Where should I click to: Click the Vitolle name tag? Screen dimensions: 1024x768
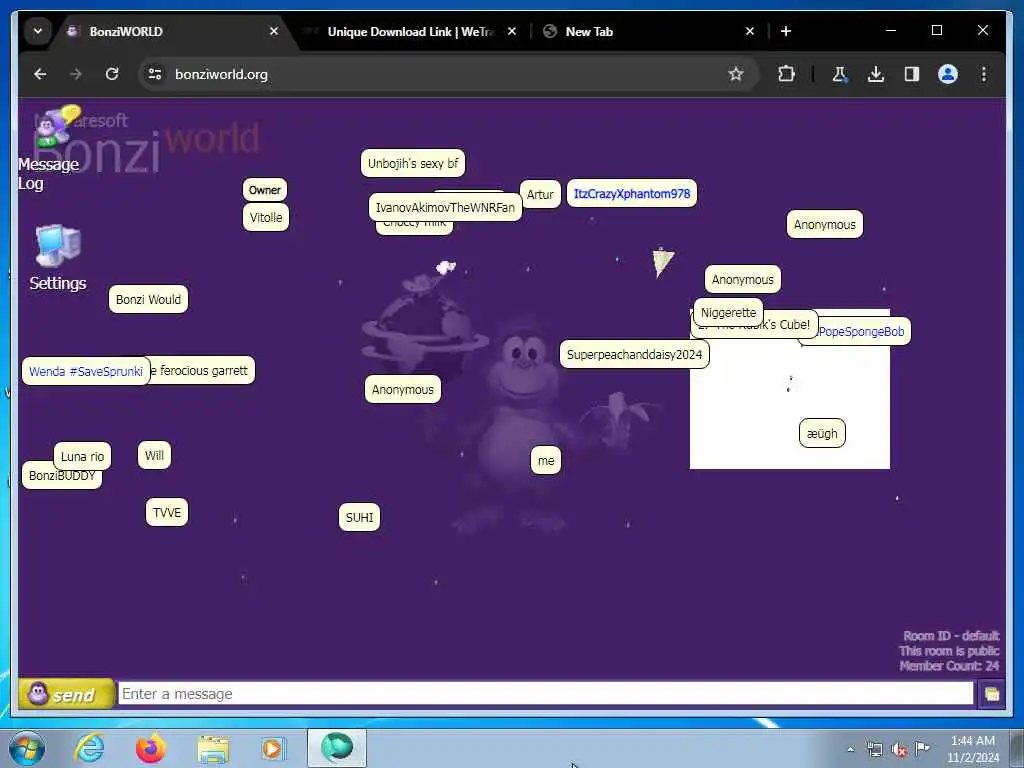pyautogui.click(x=266, y=217)
